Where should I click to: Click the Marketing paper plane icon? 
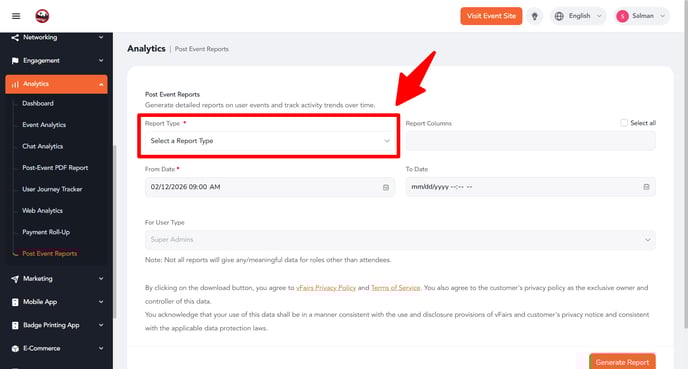click(15, 279)
